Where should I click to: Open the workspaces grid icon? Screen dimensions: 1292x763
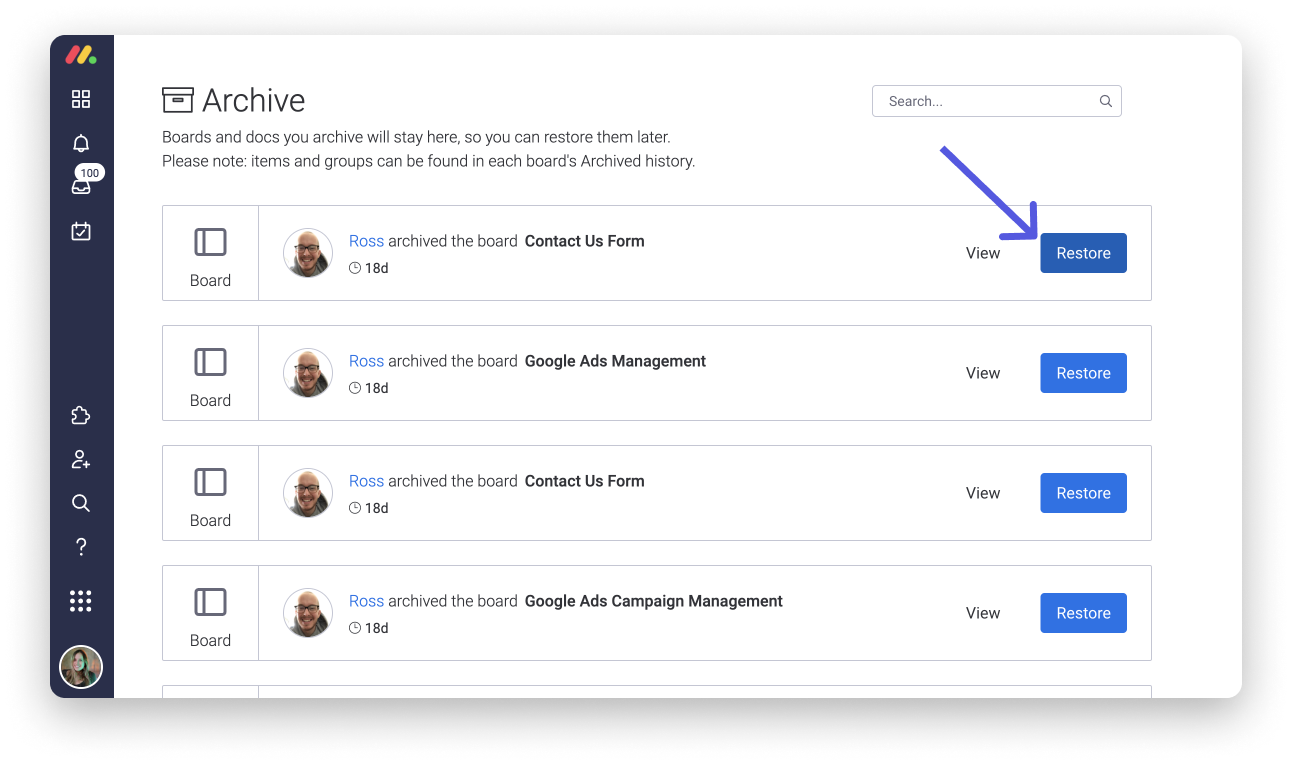pyautogui.click(x=81, y=99)
